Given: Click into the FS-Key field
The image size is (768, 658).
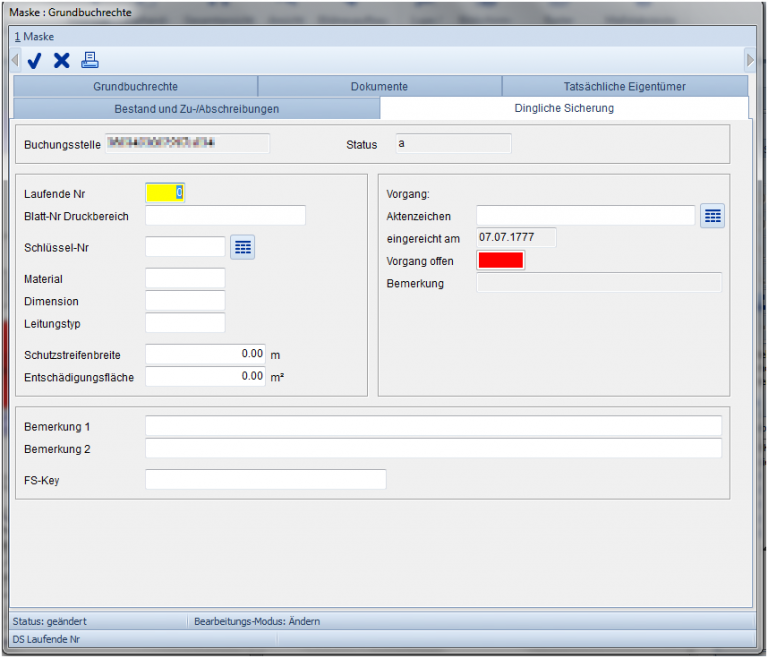Looking at the screenshot, I should [x=265, y=479].
